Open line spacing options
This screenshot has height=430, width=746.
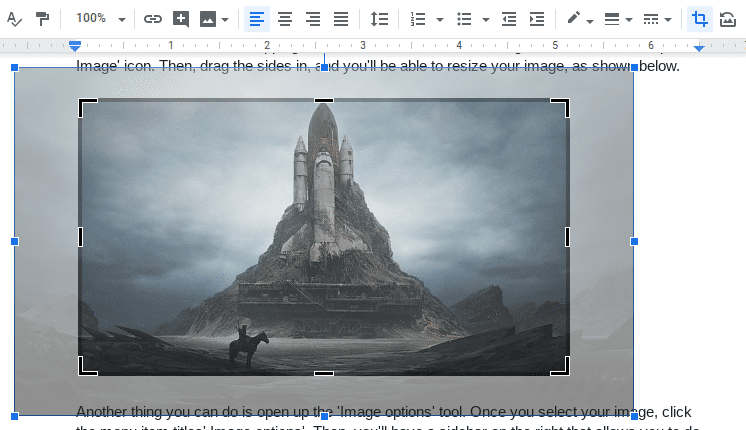click(x=379, y=19)
